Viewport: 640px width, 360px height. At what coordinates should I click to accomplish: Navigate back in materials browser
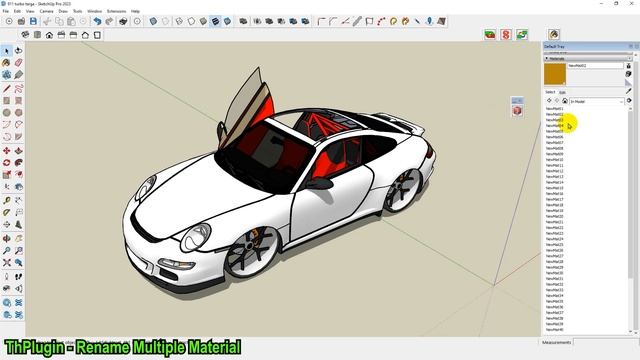point(549,101)
